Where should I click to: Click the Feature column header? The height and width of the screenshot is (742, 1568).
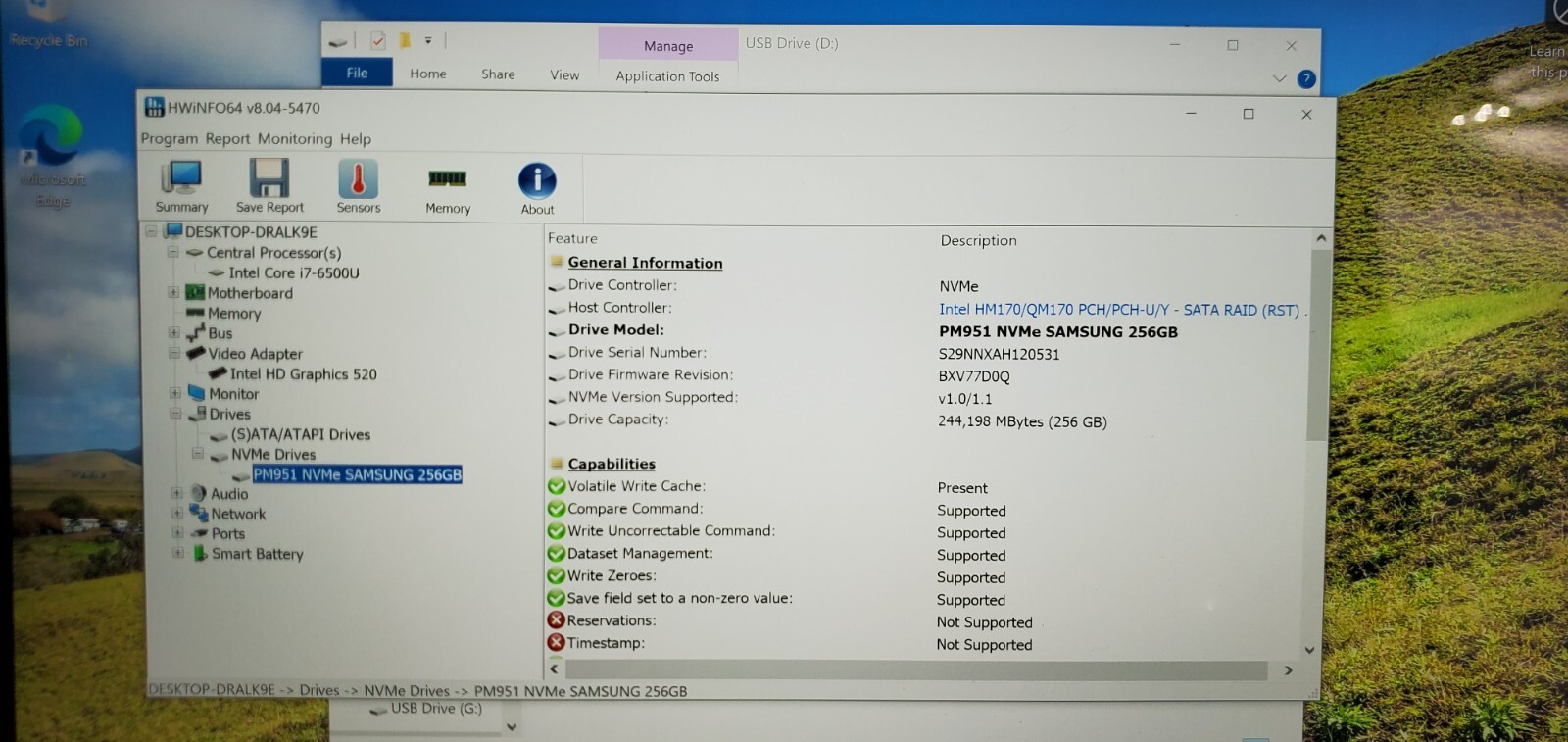(572, 238)
